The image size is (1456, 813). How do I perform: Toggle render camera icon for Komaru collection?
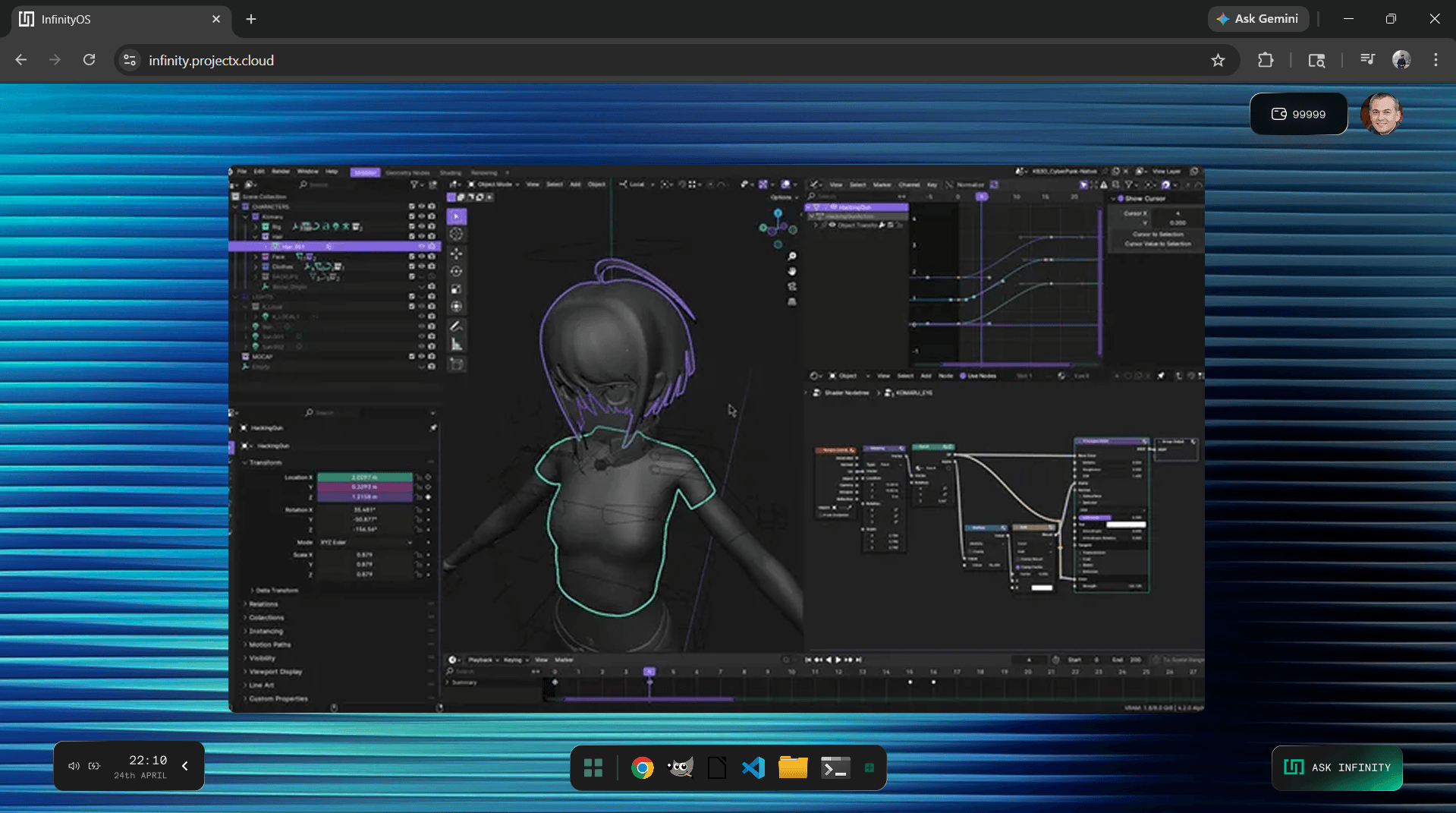[x=432, y=216]
